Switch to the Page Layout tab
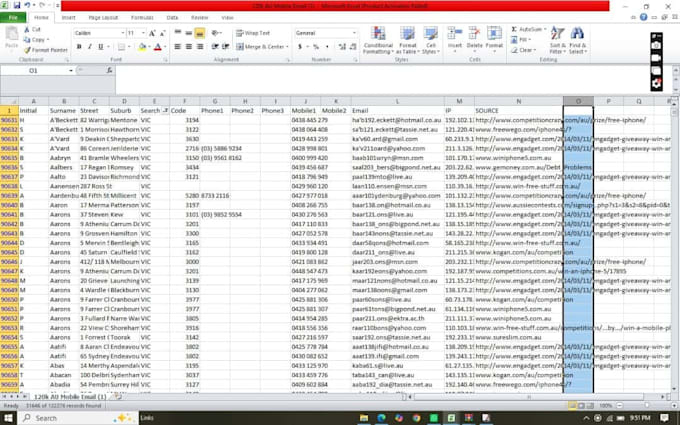 click(x=103, y=17)
